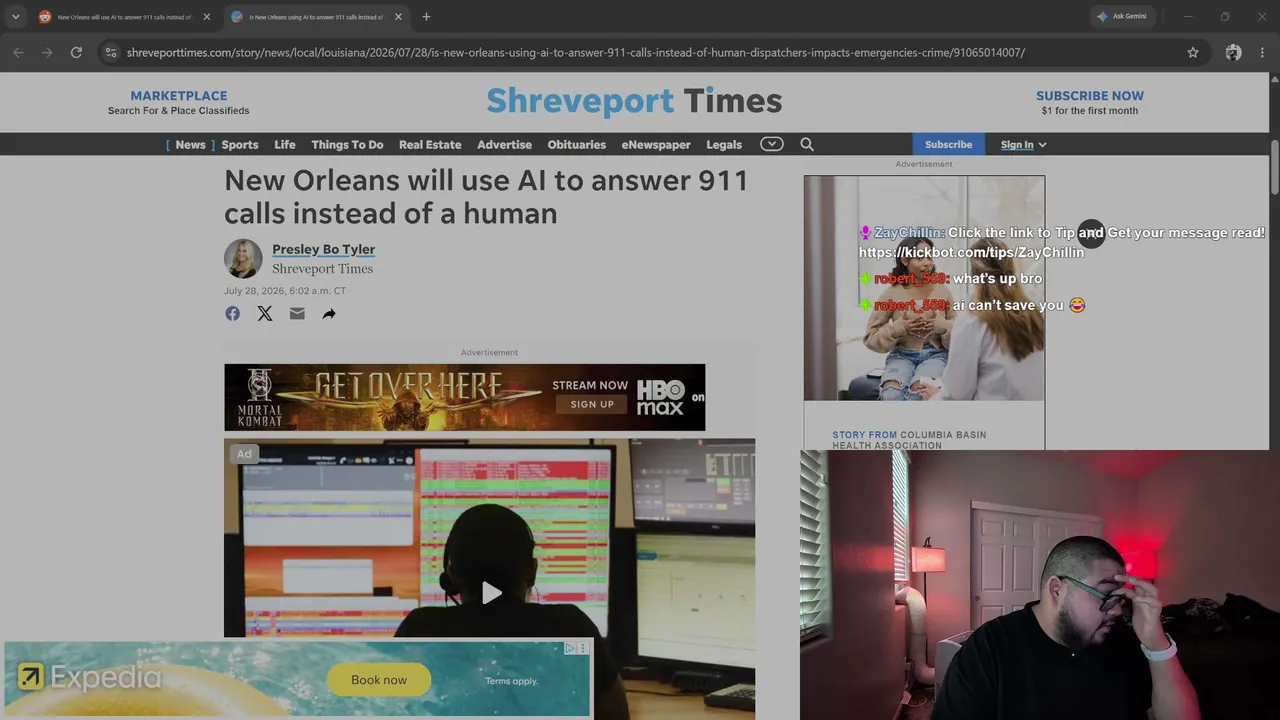Open the Sports section
This screenshot has height=720, width=1280.
pyautogui.click(x=240, y=145)
